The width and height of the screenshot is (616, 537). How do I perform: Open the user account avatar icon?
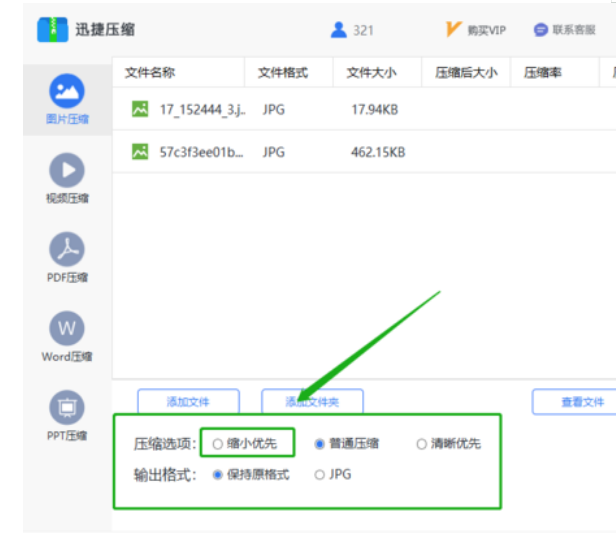tap(339, 30)
